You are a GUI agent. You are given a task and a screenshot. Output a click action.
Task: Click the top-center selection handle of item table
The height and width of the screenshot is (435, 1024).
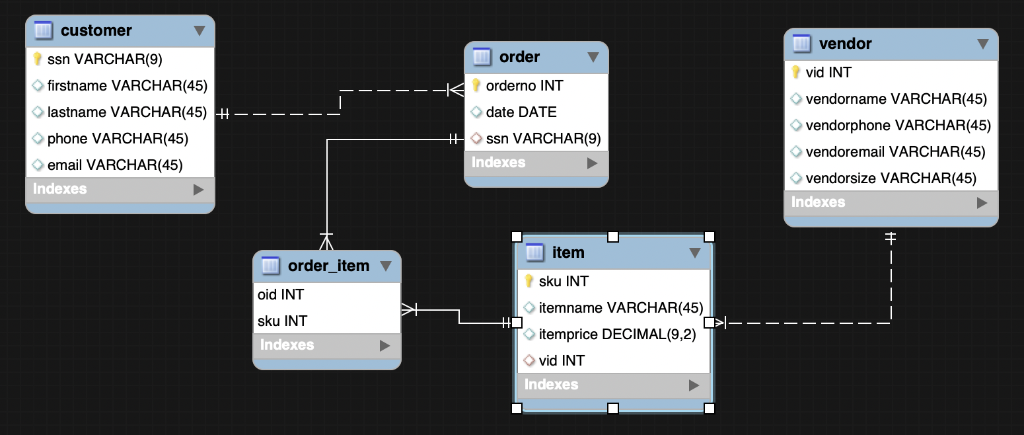click(x=613, y=236)
